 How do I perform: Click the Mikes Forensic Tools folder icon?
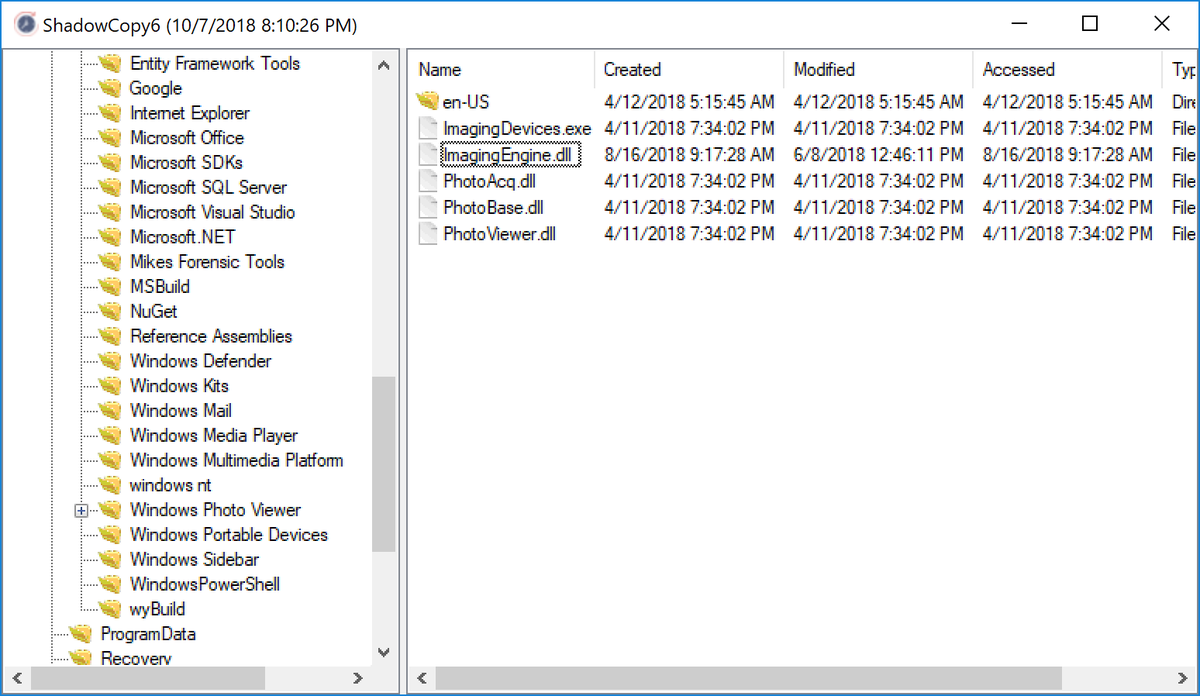tap(109, 261)
